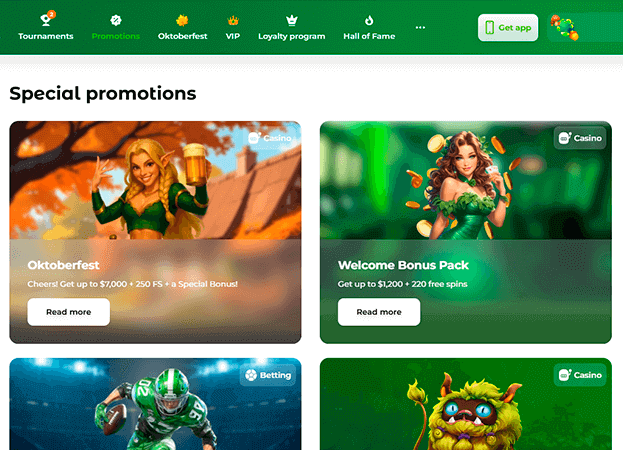623x450 pixels.
Task: Open the Oktoberfest elf banner image
Action: [x=155, y=180]
